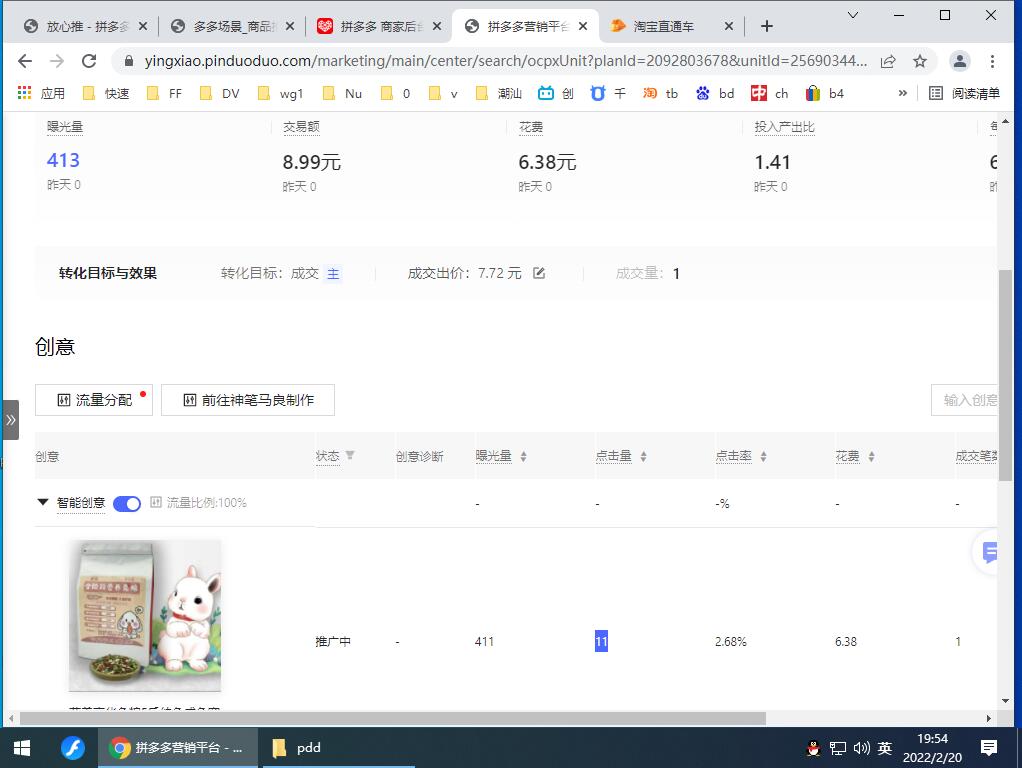This screenshot has width=1022, height=768.
Task: Open the wg1 bookmark folder
Action: point(281,93)
